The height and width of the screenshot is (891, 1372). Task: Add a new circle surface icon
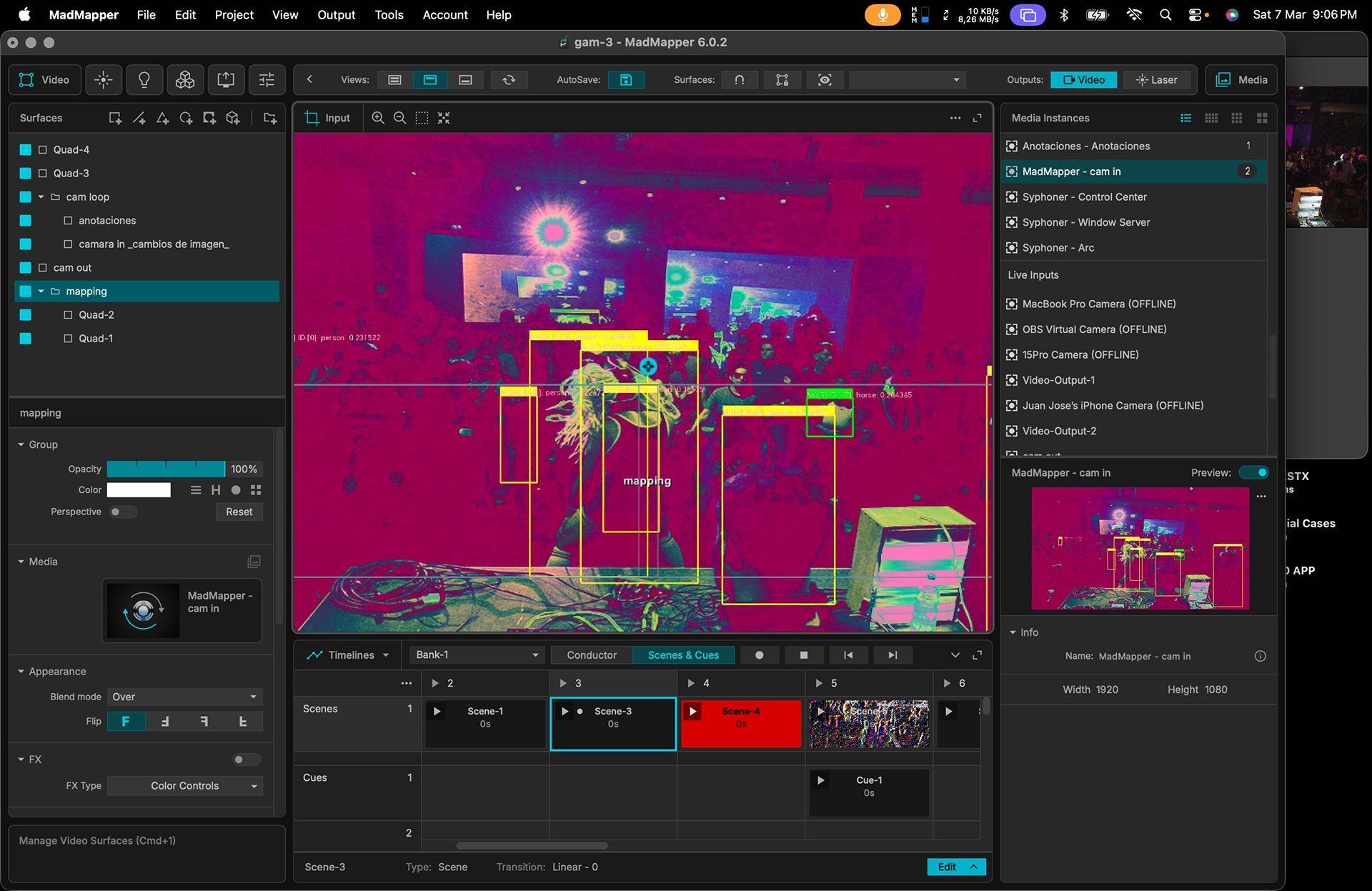tap(186, 118)
